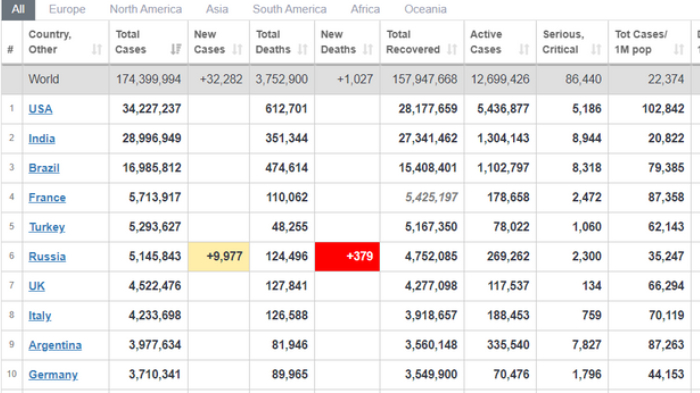Click UK serious critical value 134
This screenshot has width=700, height=393.
(x=592, y=285)
